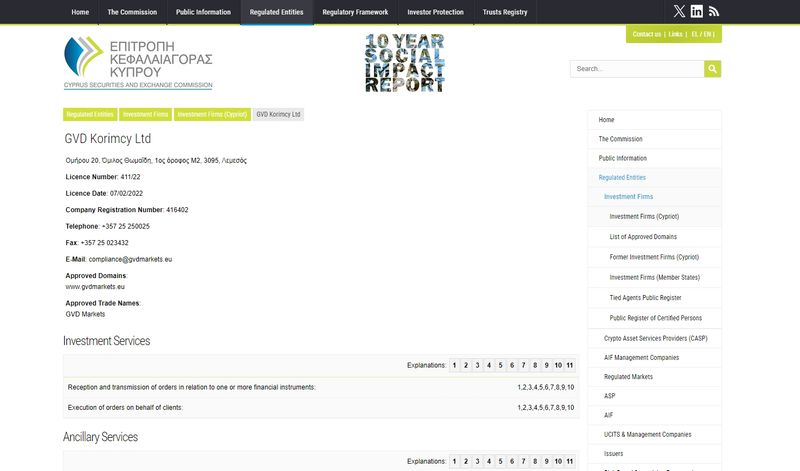800x471 pixels.
Task: Open ASP sidebar item
Action: pyautogui.click(x=655, y=396)
